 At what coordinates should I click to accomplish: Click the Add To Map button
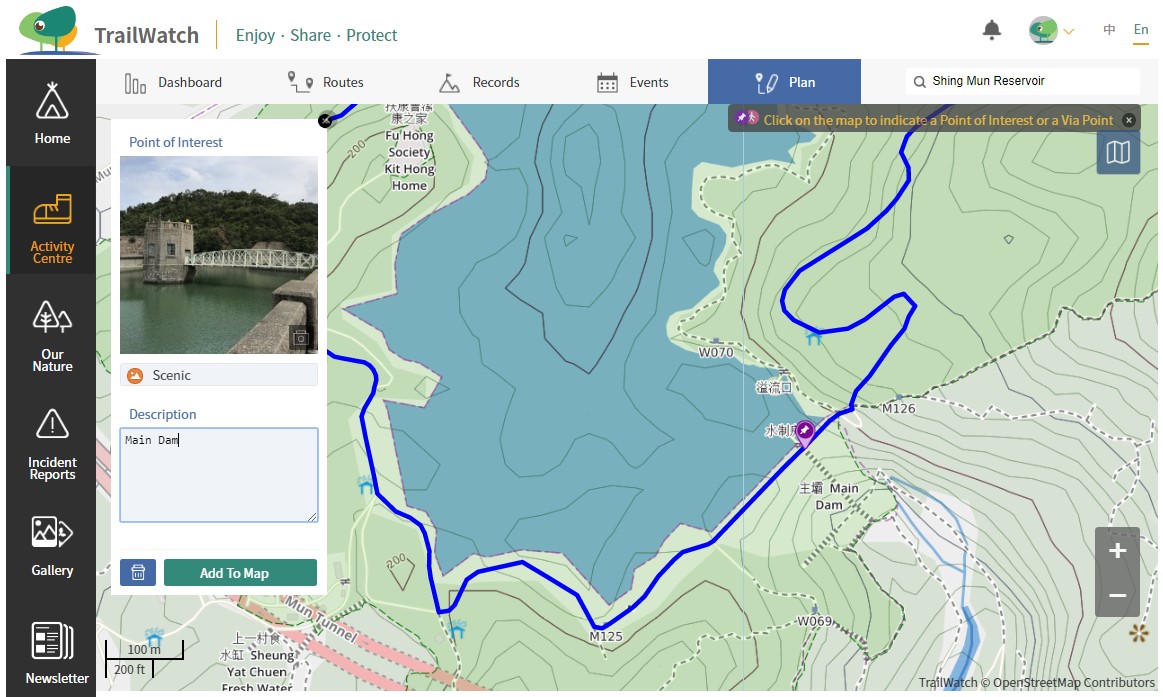click(240, 573)
